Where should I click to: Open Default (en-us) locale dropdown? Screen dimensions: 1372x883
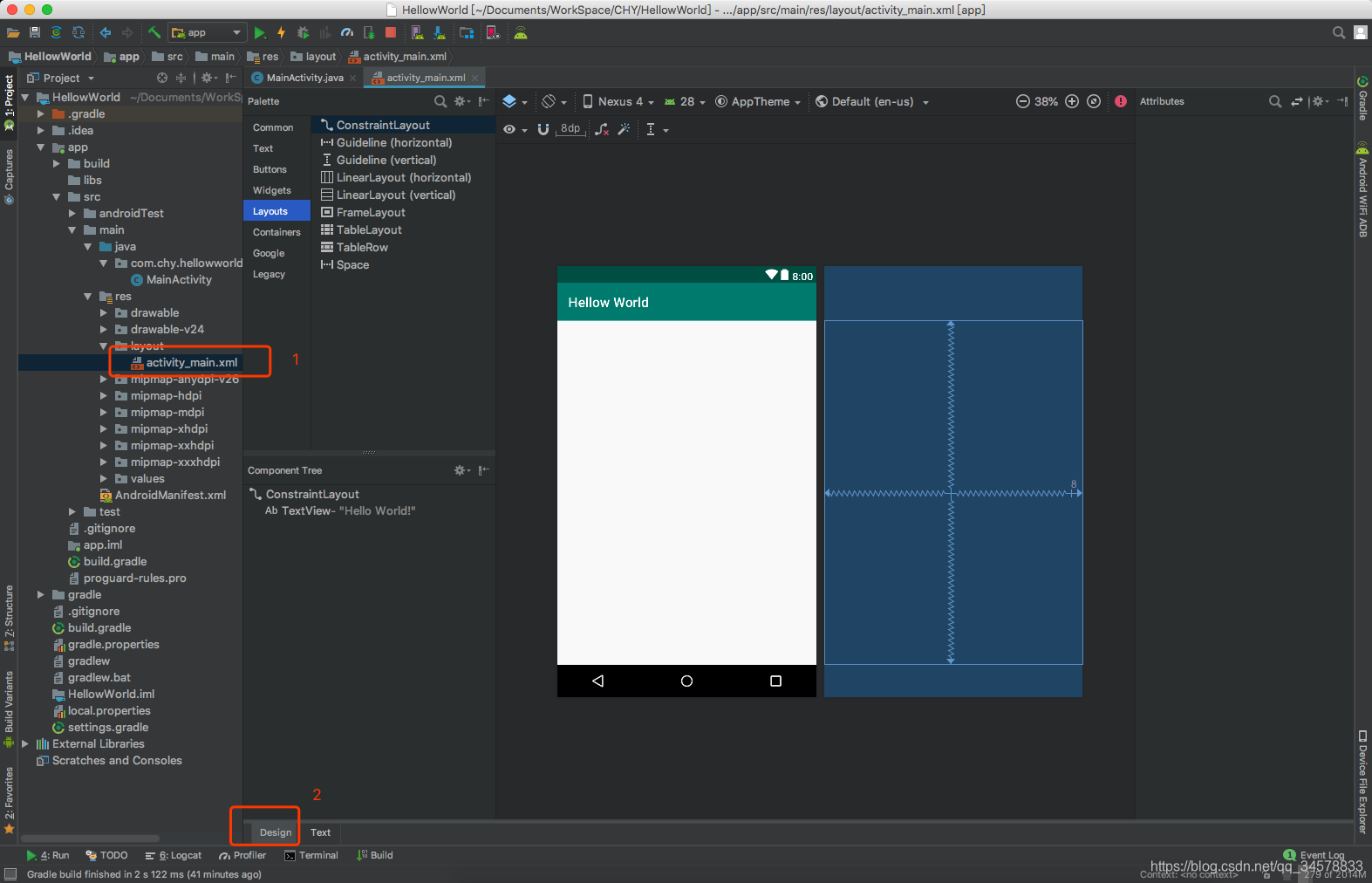[x=872, y=101]
